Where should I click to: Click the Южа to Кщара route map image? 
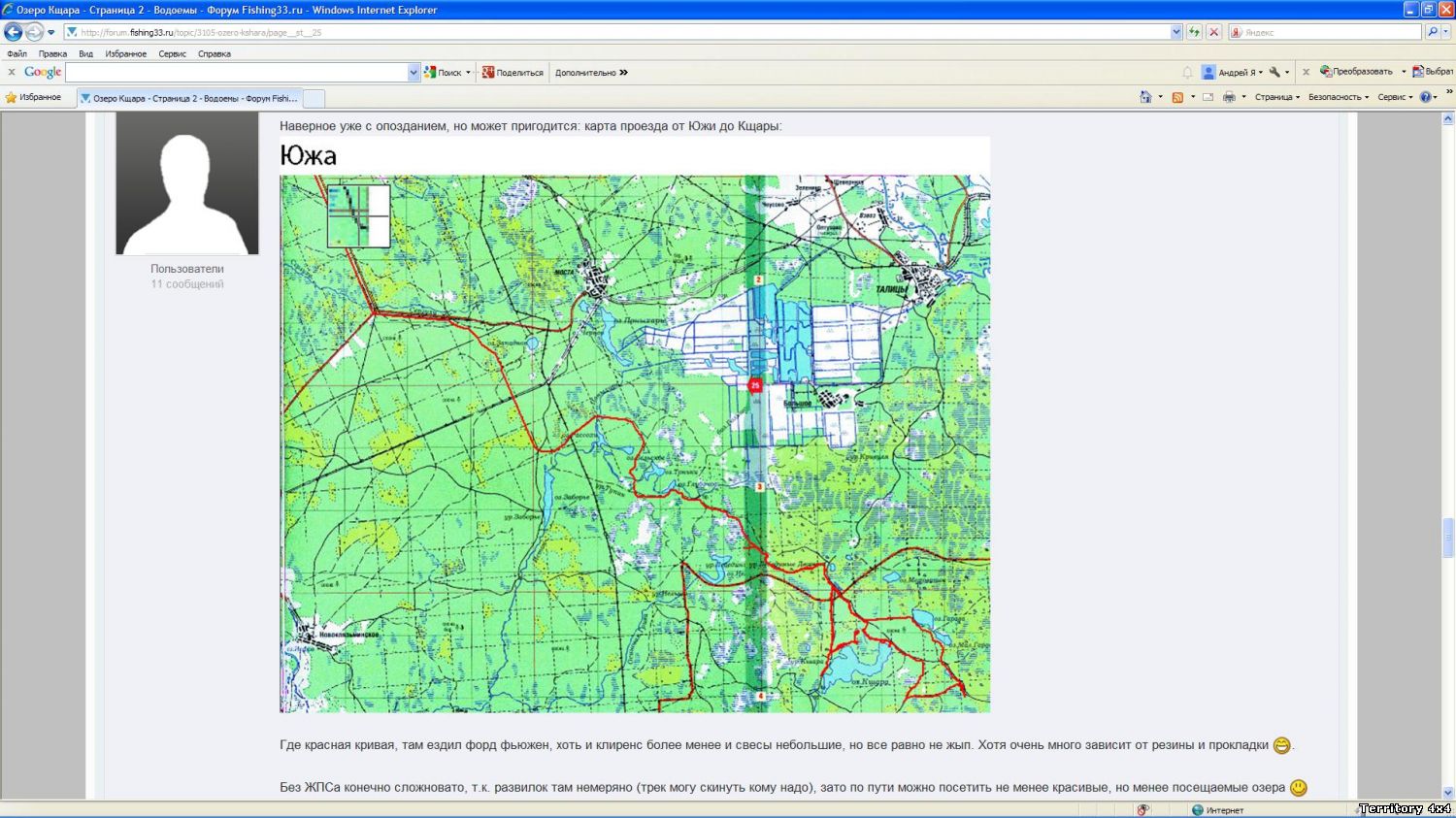635,442
